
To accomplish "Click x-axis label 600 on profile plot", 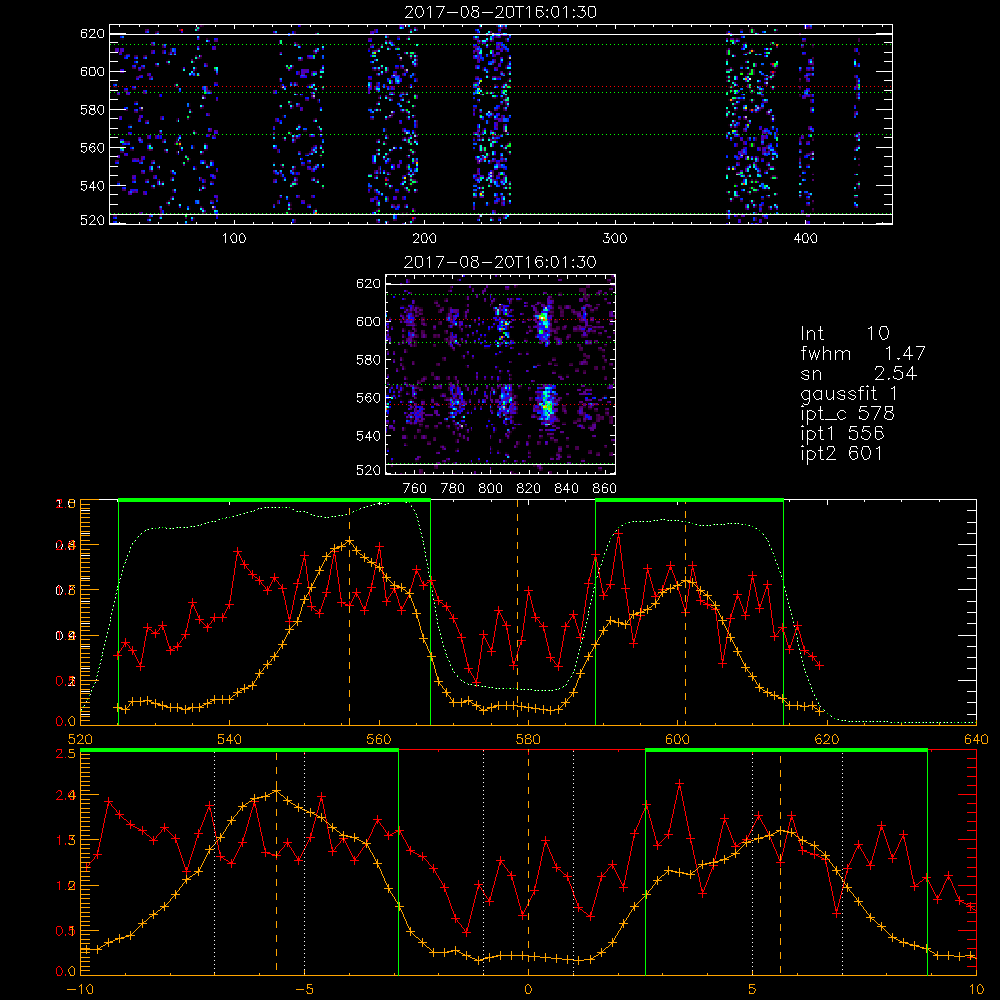I will coord(677,740).
